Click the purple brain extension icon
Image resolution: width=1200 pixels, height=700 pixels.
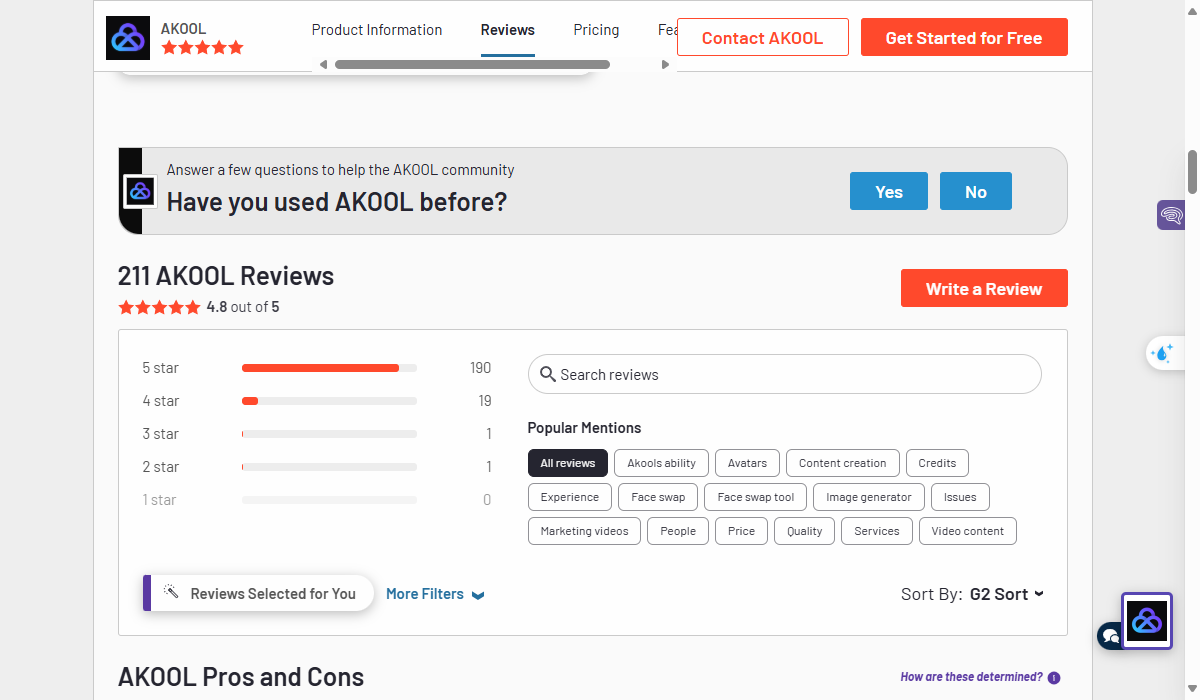pos(1171,215)
